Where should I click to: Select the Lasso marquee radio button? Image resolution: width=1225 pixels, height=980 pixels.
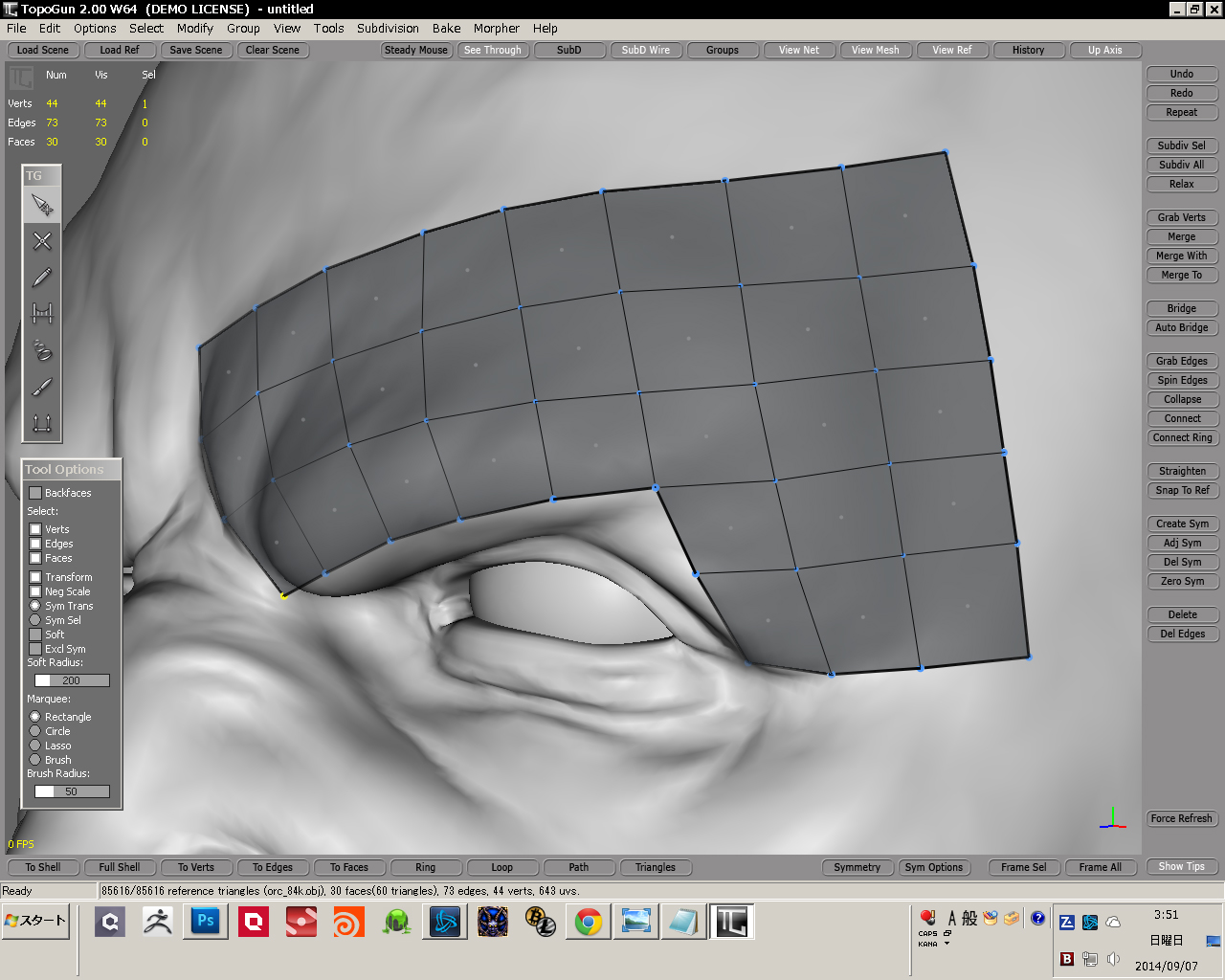(x=35, y=746)
